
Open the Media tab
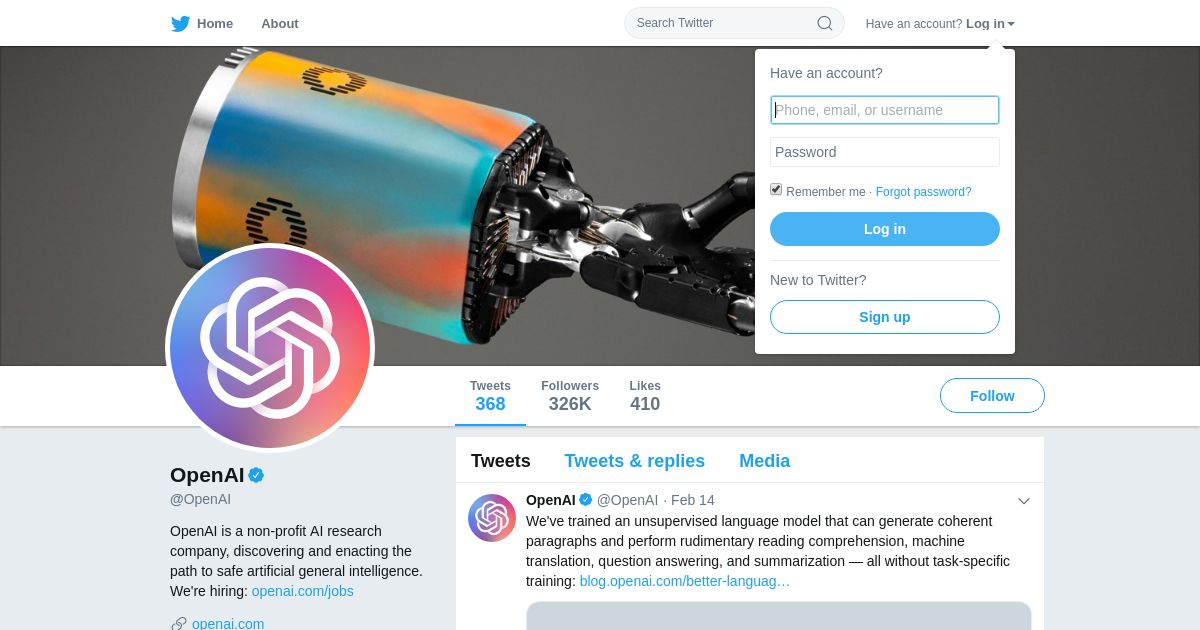click(765, 461)
